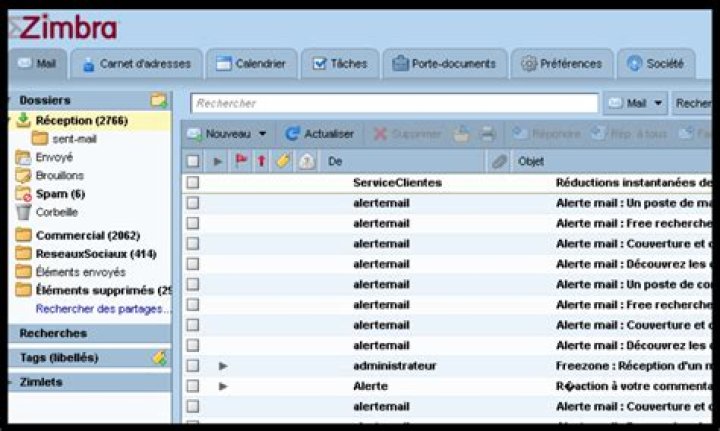720x431 pixels.
Task: Click the new tag icon beside Tags
Action: click(x=159, y=358)
